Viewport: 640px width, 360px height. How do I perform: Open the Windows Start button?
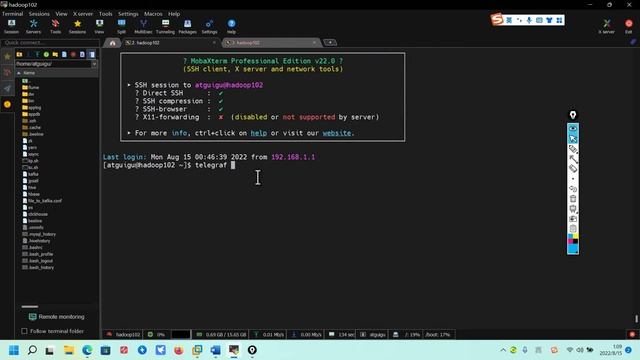14,350
